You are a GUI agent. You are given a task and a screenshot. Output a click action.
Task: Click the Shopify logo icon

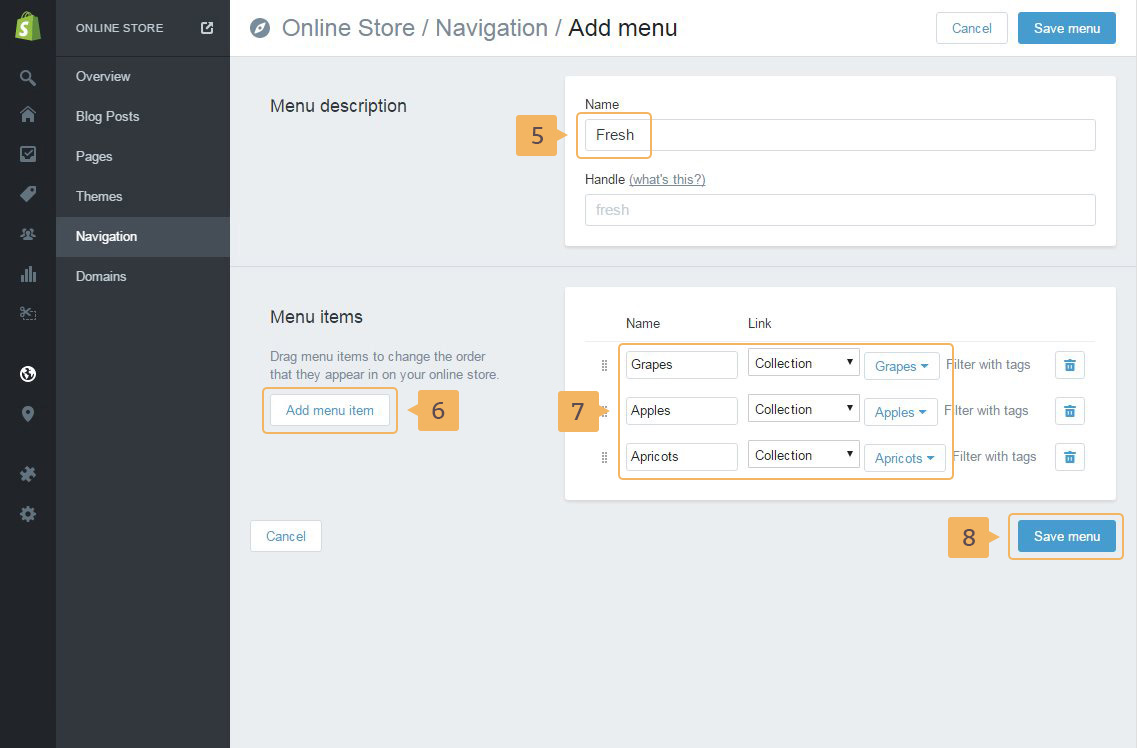point(28,27)
